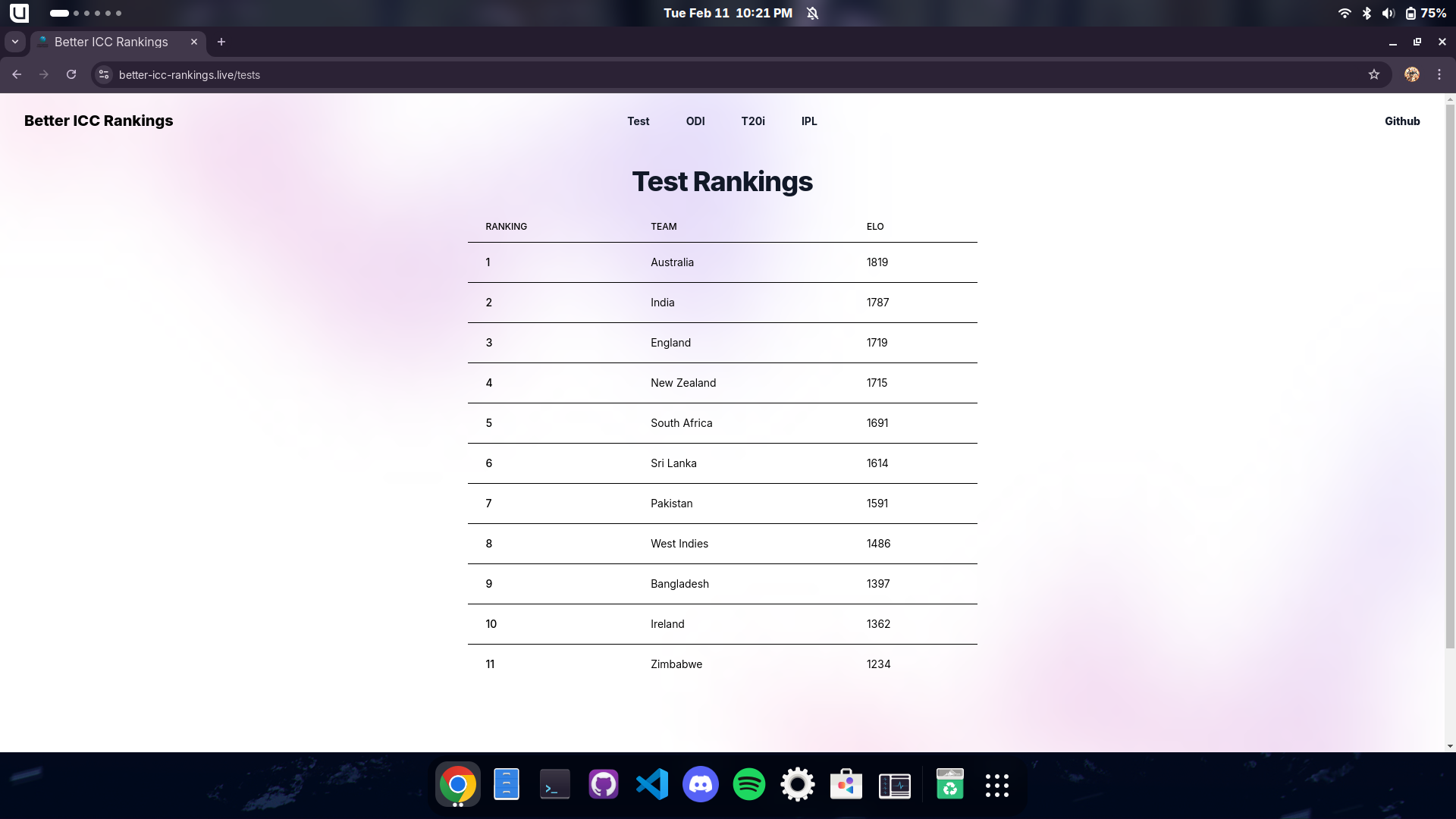Click the Bangladesh team cell
Image resolution: width=1456 pixels, height=819 pixels.
click(679, 584)
